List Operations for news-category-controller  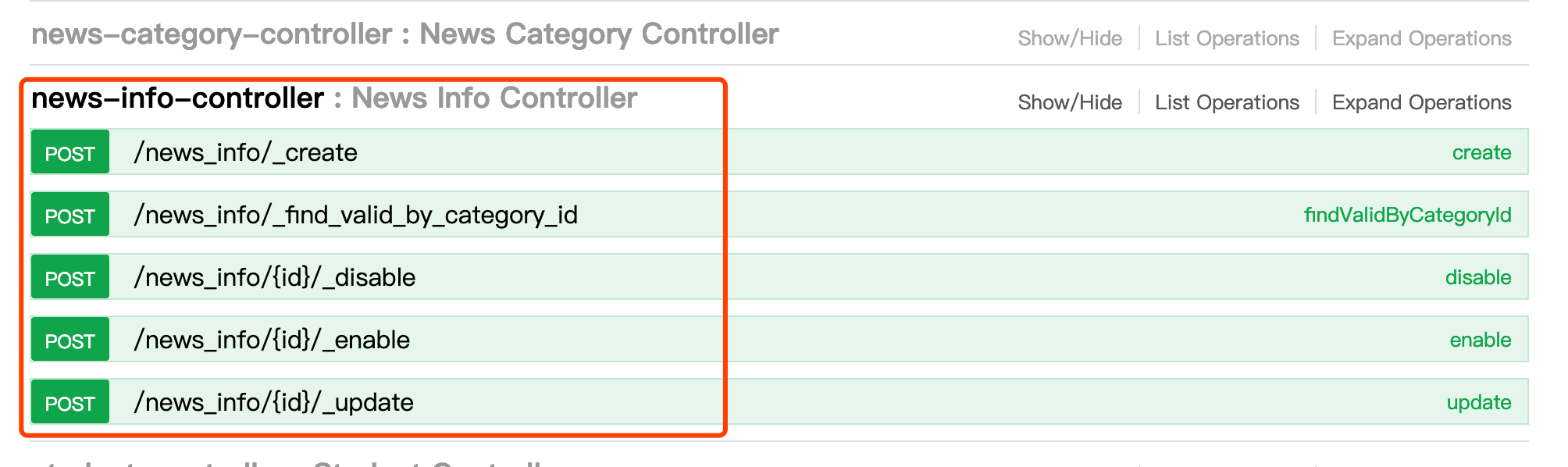(1227, 38)
